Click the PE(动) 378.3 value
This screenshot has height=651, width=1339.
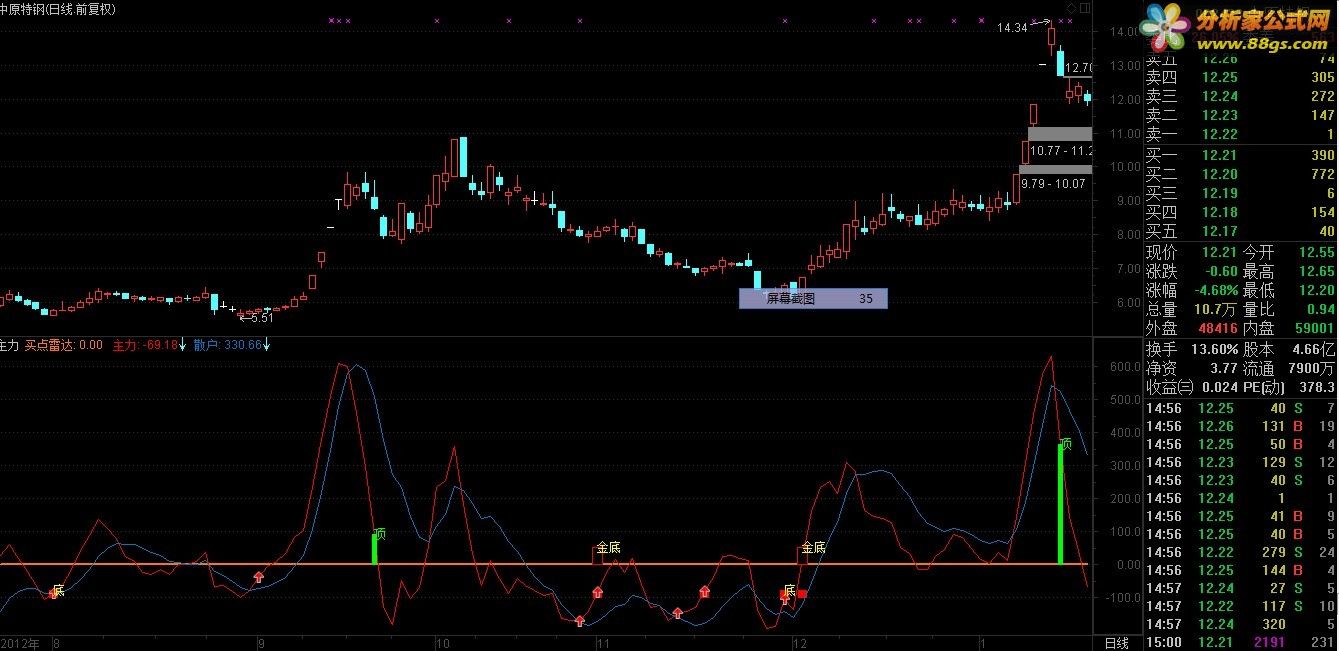(1316, 387)
